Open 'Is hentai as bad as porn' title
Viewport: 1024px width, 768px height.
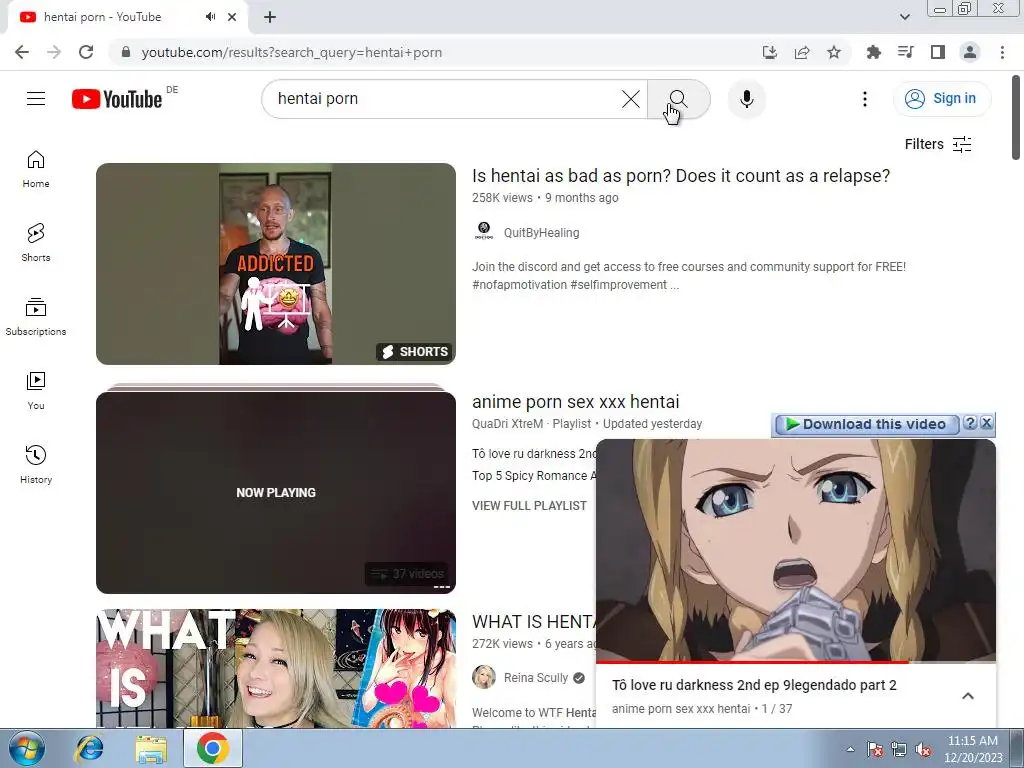[681, 176]
